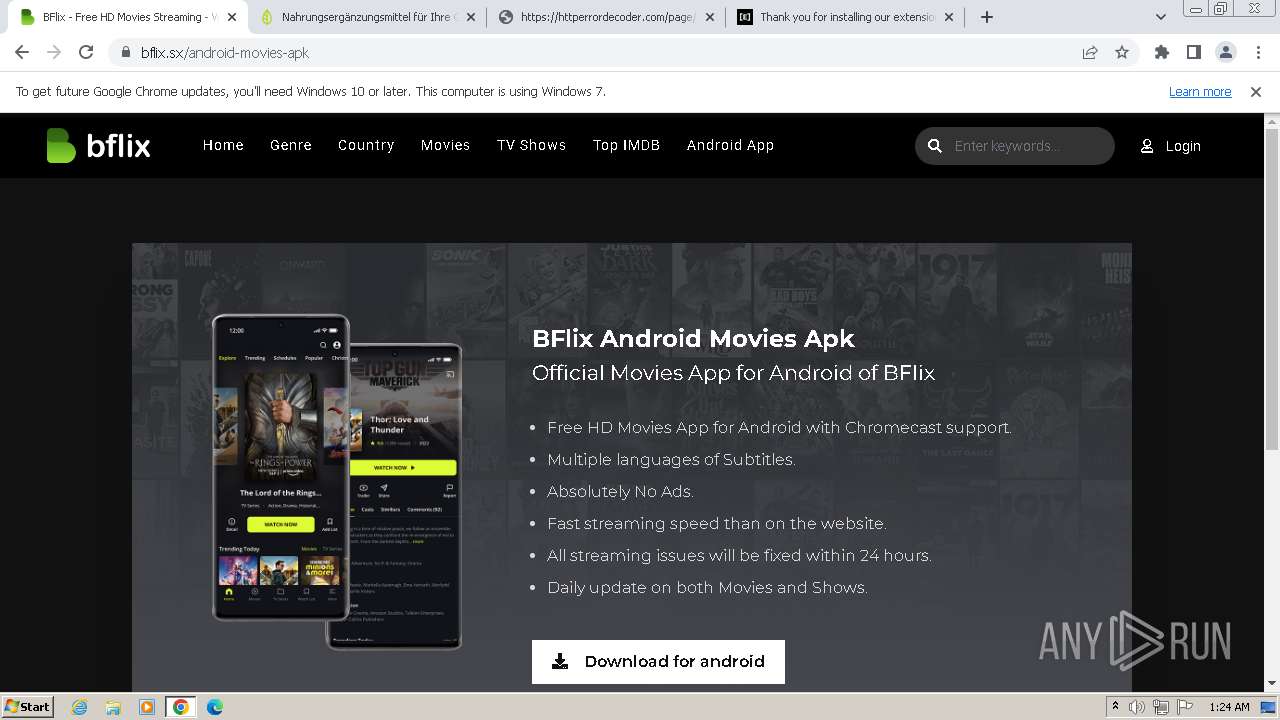
Task: Click 'Absolutely No Ads.' bullet text
Action: coord(620,491)
